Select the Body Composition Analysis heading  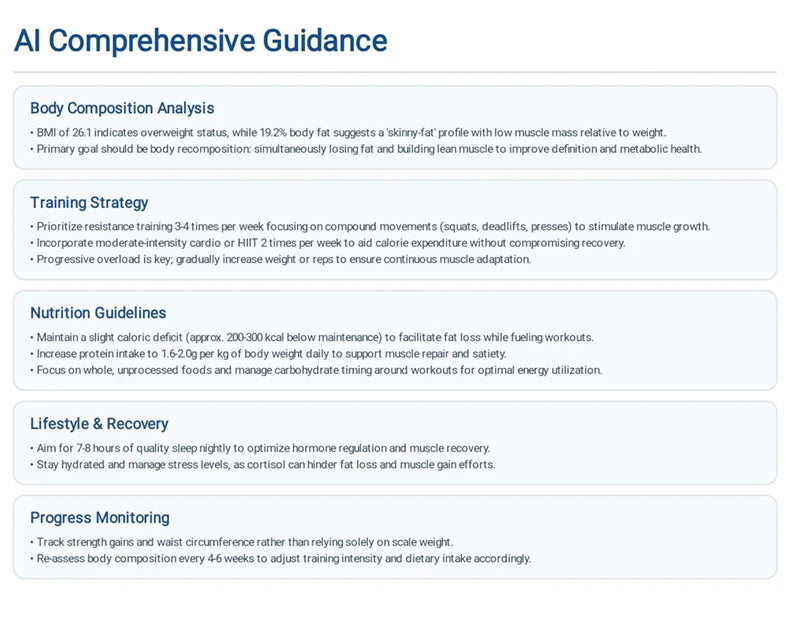coord(122,108)
